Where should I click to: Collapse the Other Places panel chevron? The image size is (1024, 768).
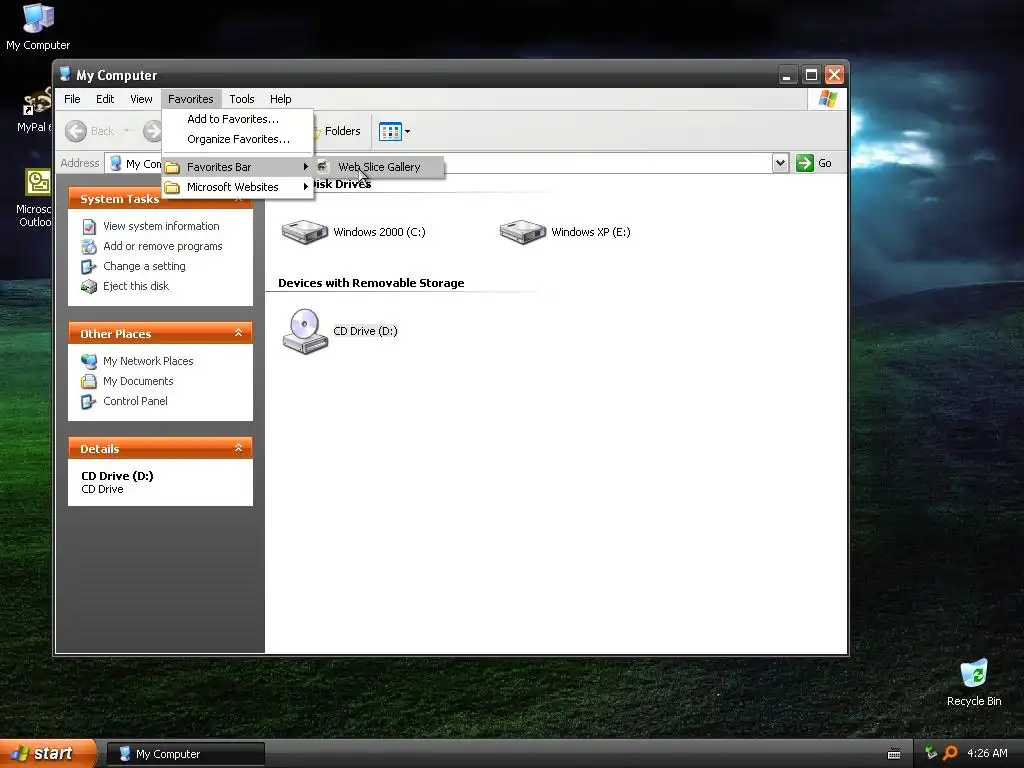pyautogui.click(x=238, y=333)
